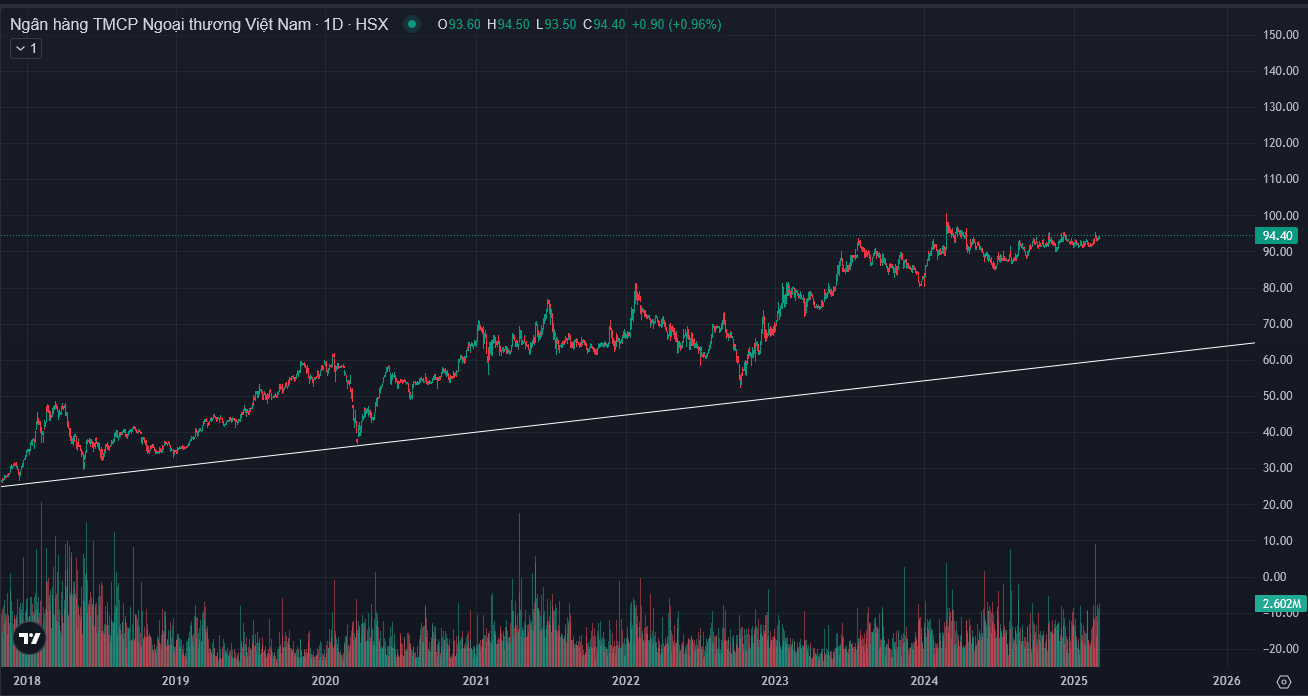Click the close value C94.40
The width and height of the screenshot is (1308, 696).
(x=604, y=24)
